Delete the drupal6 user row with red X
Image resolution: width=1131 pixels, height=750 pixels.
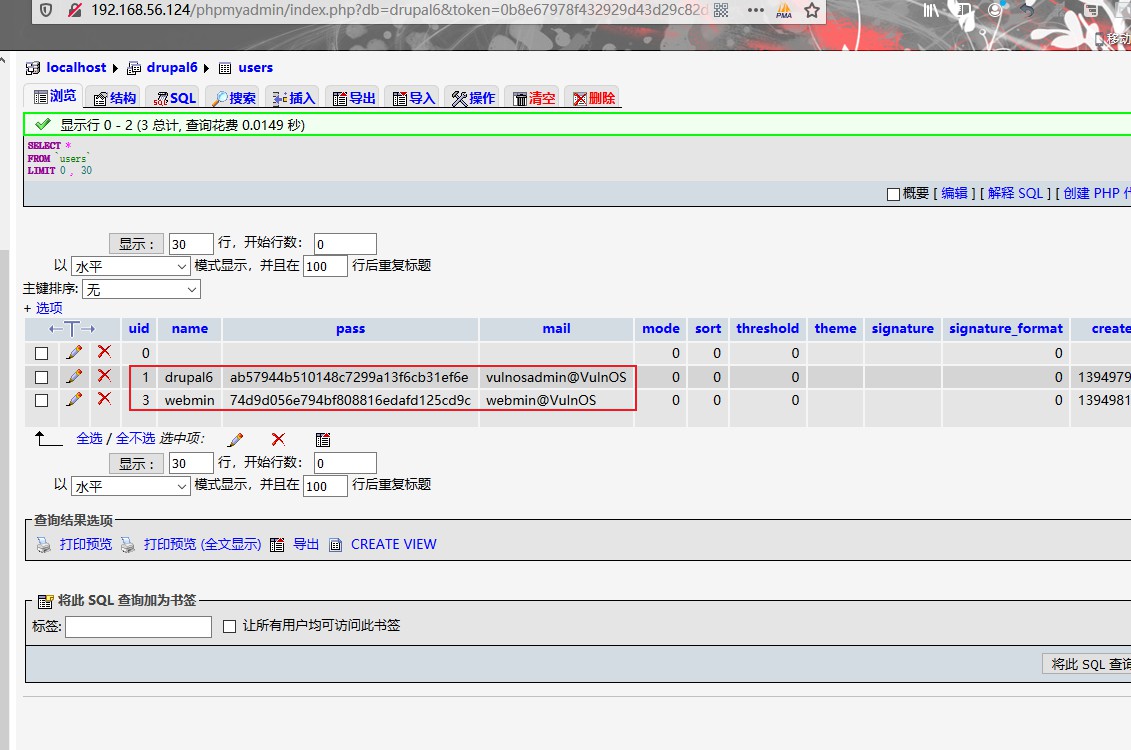coord(105,375)
